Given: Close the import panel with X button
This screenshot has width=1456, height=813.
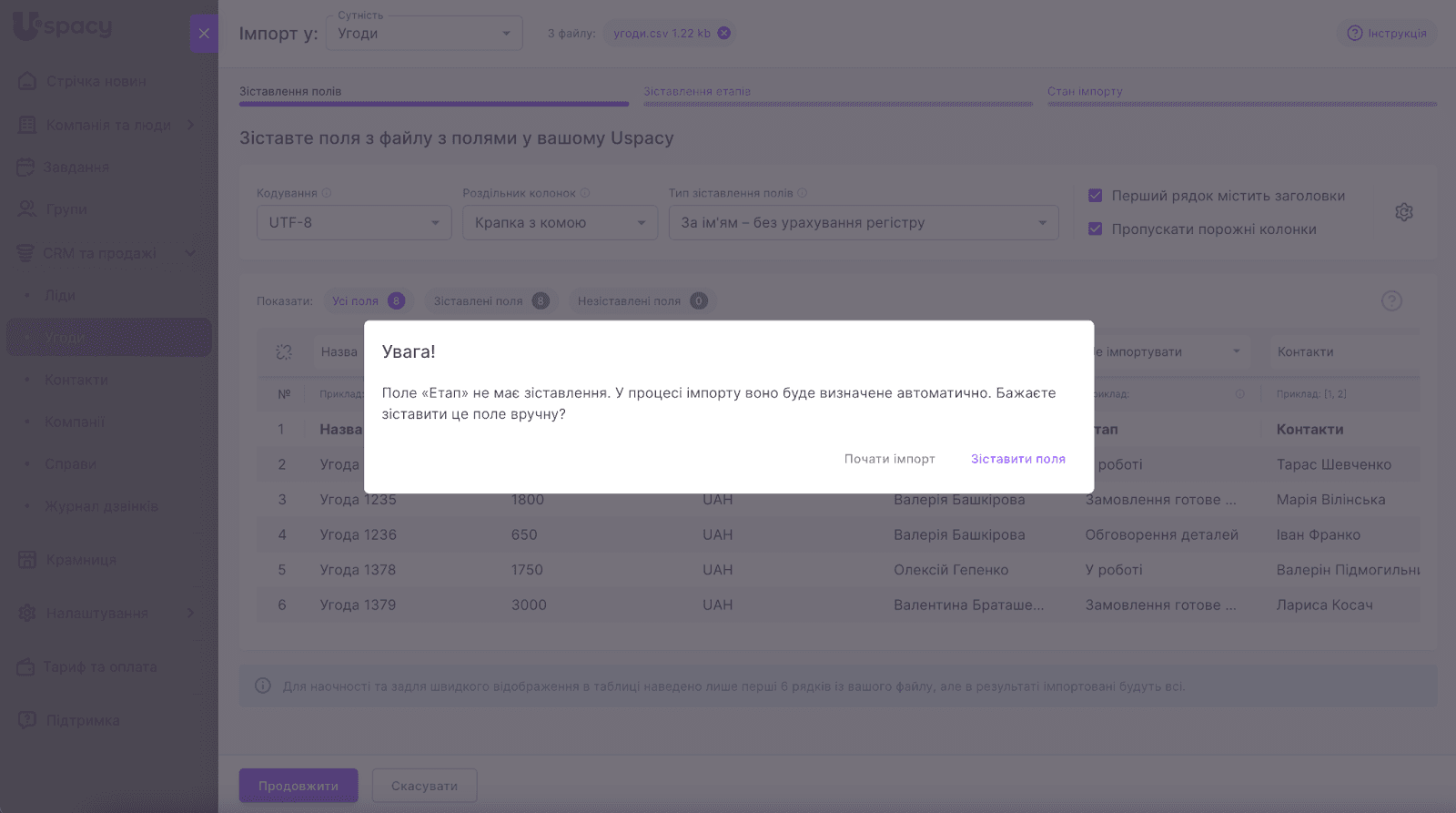Looking at the screenshot, I should click(x=204, y=34).
